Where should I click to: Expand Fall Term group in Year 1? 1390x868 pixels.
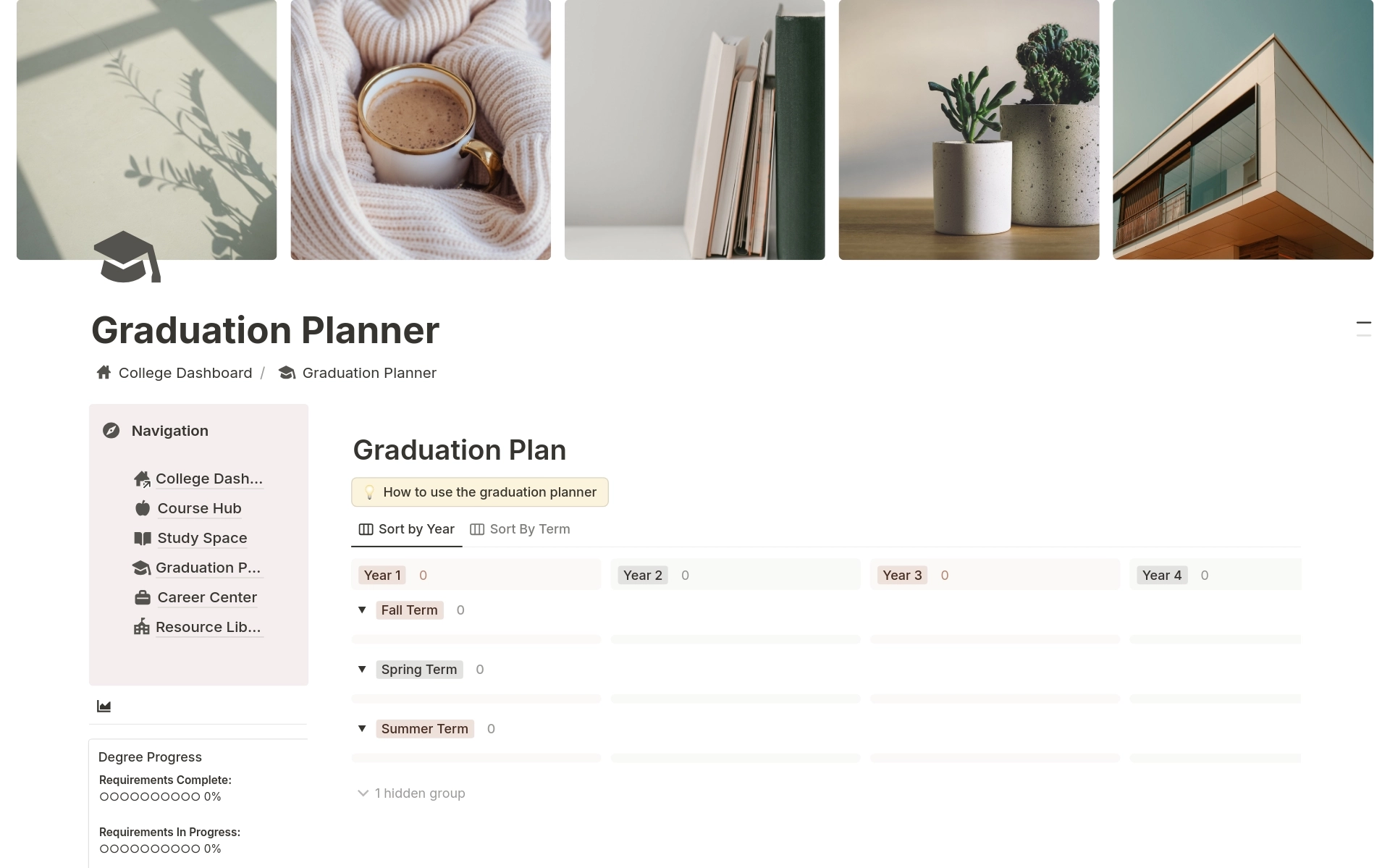click(x=363, y=609)
